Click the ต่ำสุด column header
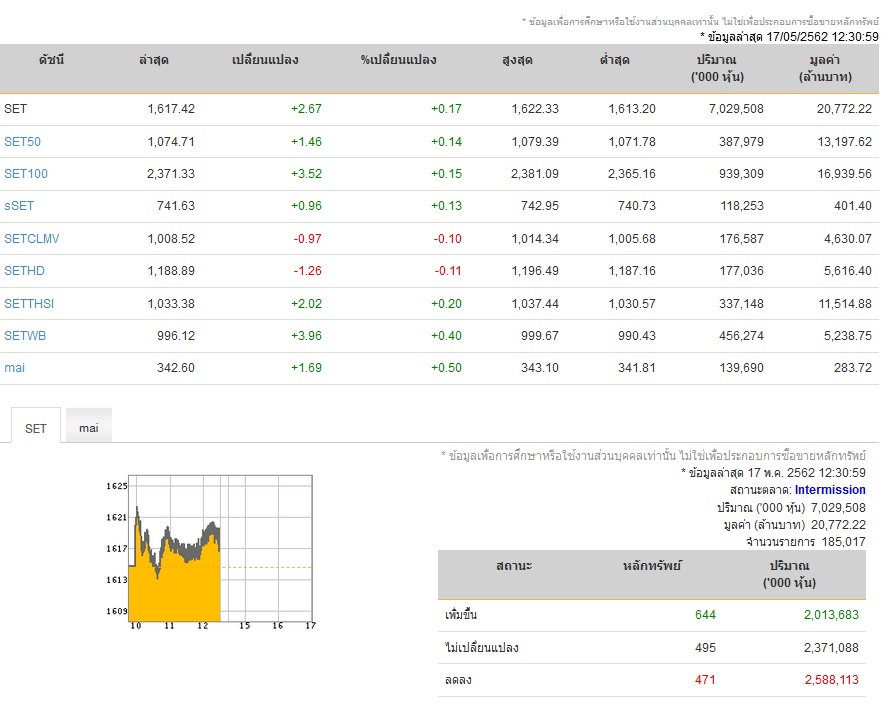Image resolution: width=884 pixels, height=709 pixels. [x=615, y=60]
